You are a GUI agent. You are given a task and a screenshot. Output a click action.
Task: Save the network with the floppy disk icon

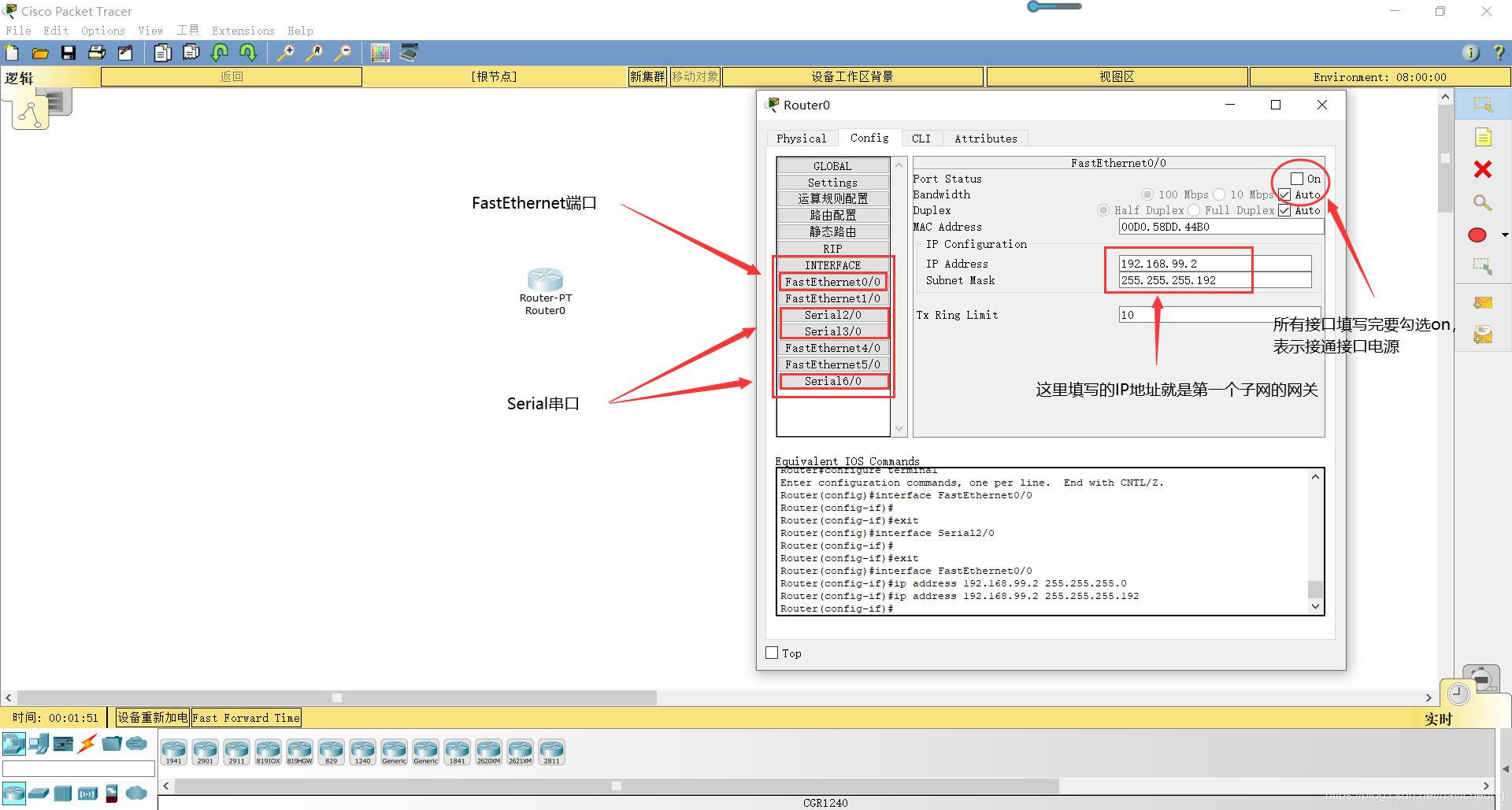(69, 53)
